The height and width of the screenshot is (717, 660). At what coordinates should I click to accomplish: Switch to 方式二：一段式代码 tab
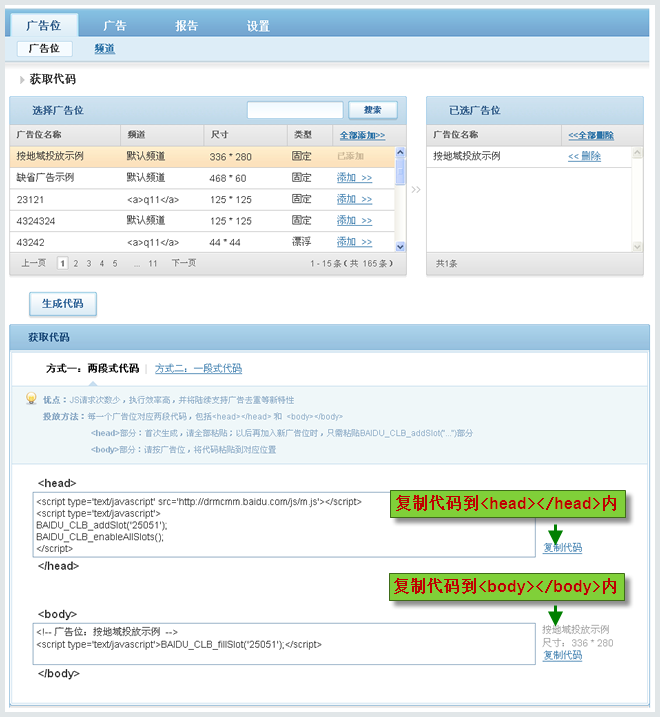[x=199, y=368]
